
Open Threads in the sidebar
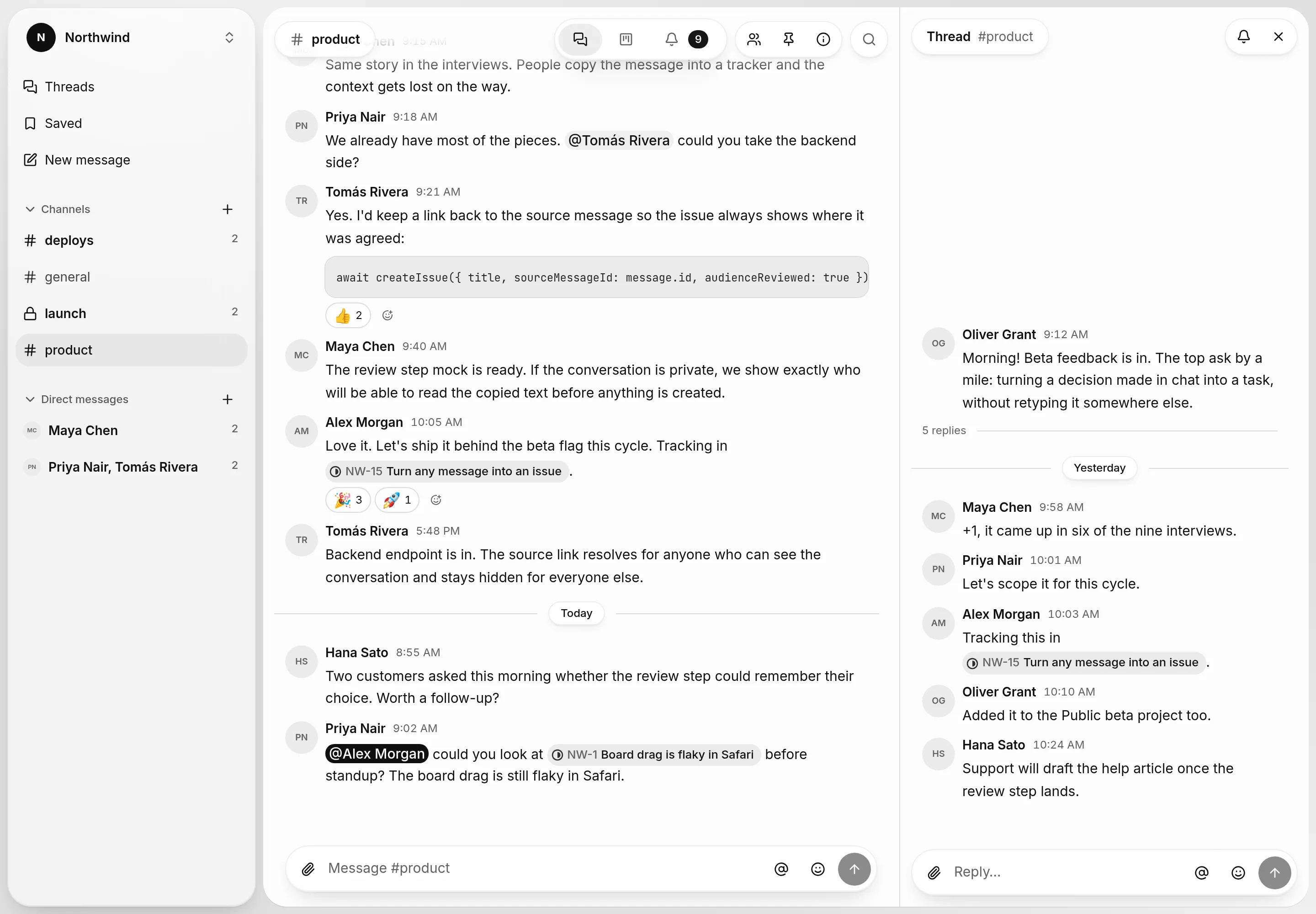(131, 86)
